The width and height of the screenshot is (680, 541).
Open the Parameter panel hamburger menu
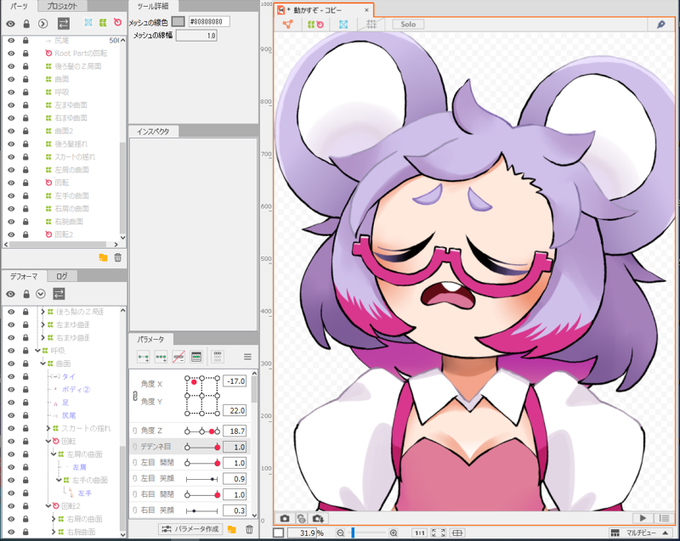point(248,357)
